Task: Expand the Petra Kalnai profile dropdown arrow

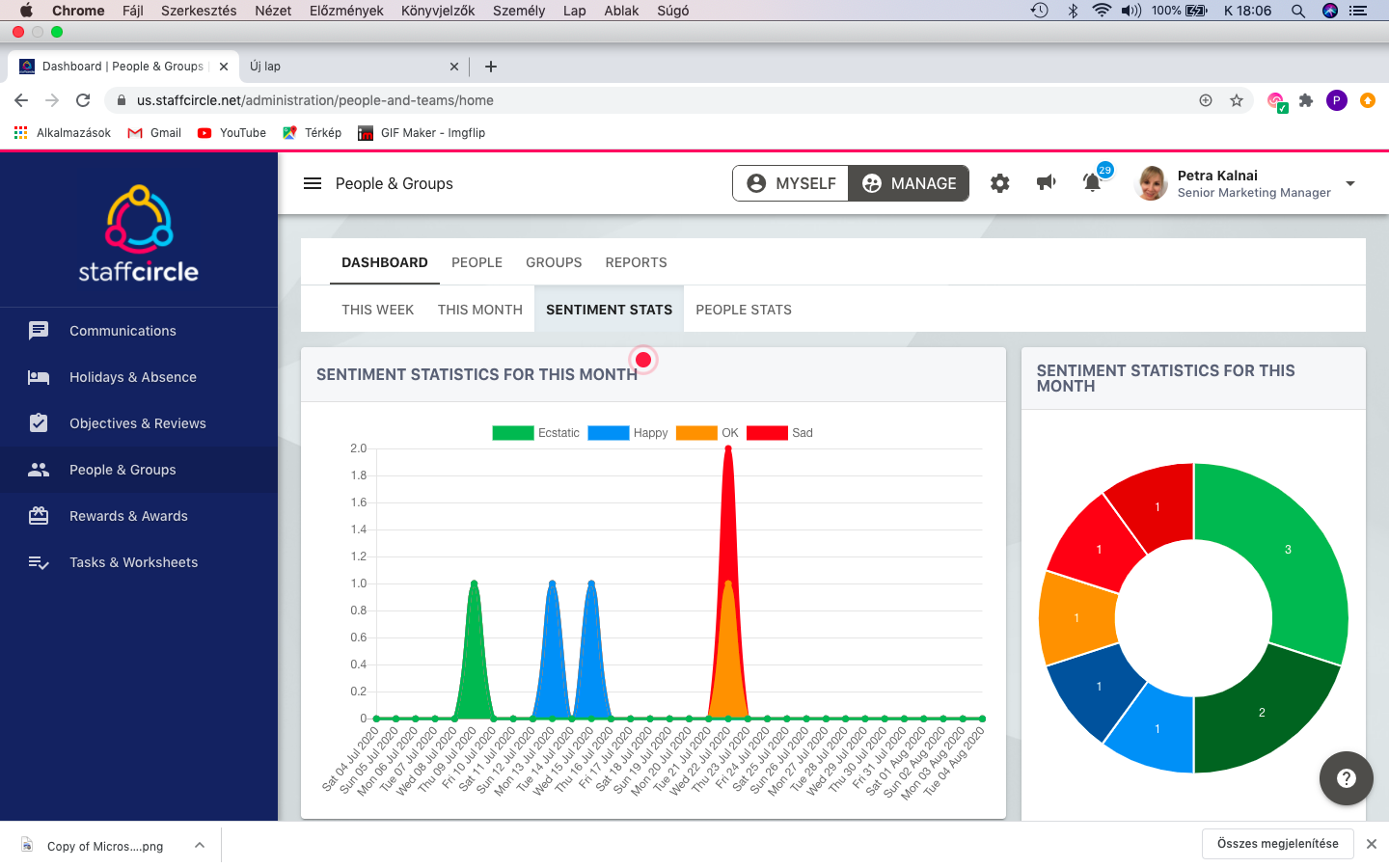Action: pyautogui.click(x=1350, y=183)
